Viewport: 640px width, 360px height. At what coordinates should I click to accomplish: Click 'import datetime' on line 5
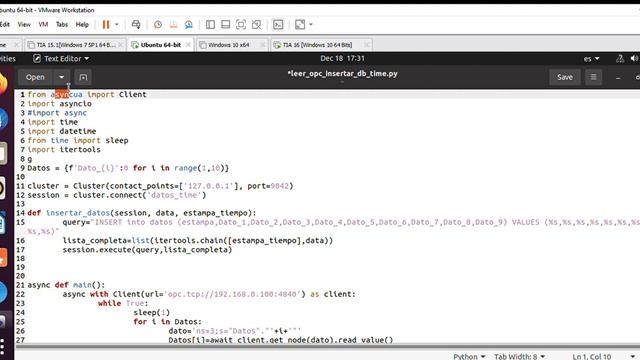click(62, 131)
